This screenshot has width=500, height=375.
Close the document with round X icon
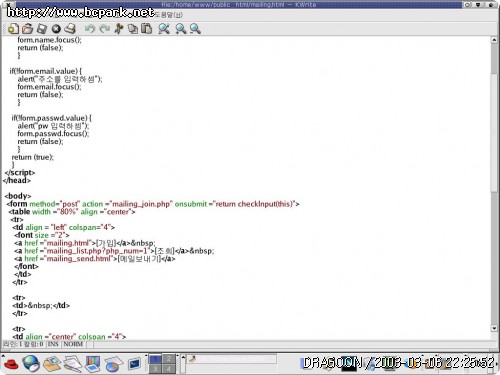tap(56, 29)
